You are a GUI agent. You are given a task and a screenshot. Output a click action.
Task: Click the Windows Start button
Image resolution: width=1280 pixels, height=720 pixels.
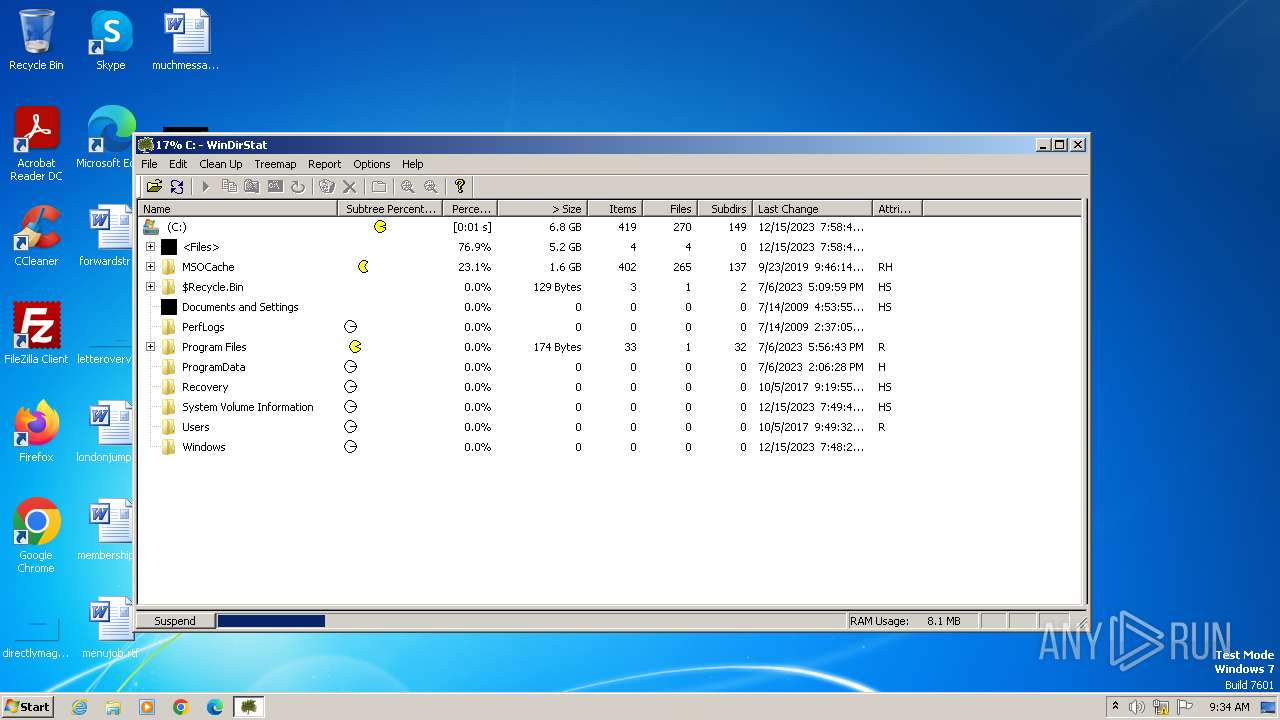click(28, 706)
